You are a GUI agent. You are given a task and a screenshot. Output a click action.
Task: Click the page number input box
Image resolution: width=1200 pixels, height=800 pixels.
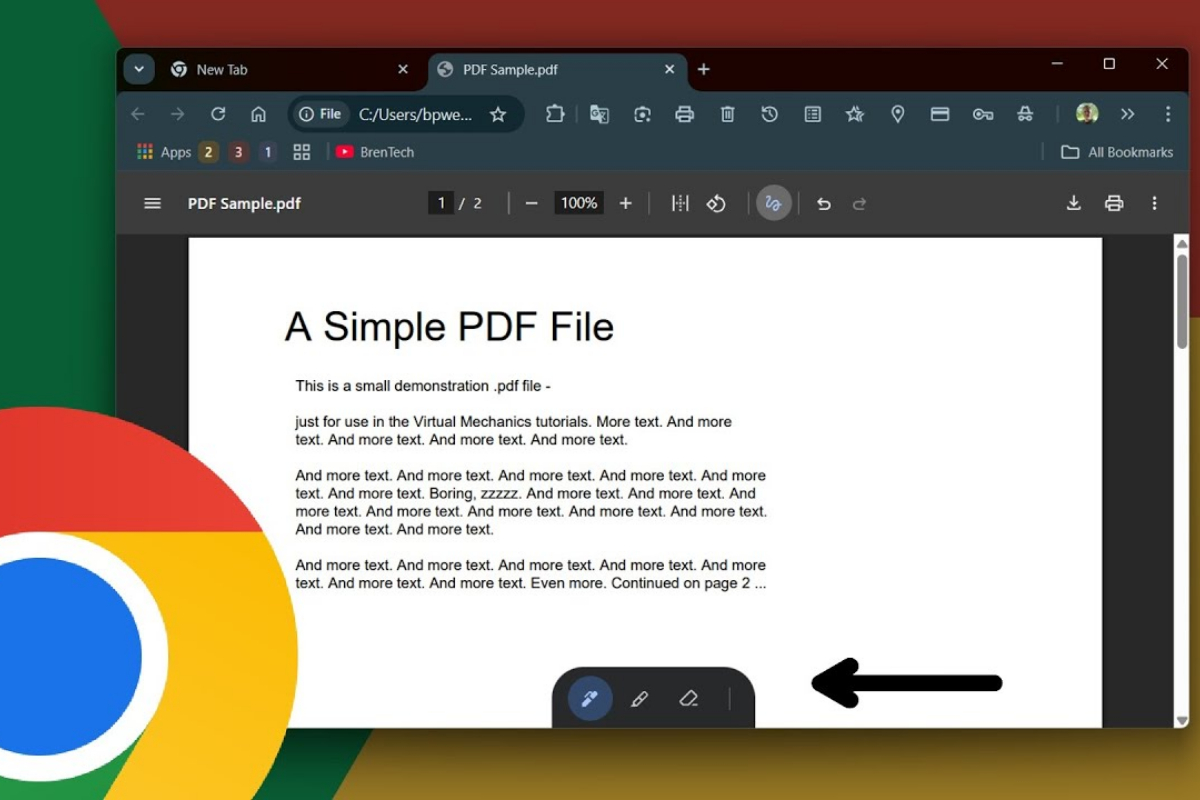tap(441, 203)
